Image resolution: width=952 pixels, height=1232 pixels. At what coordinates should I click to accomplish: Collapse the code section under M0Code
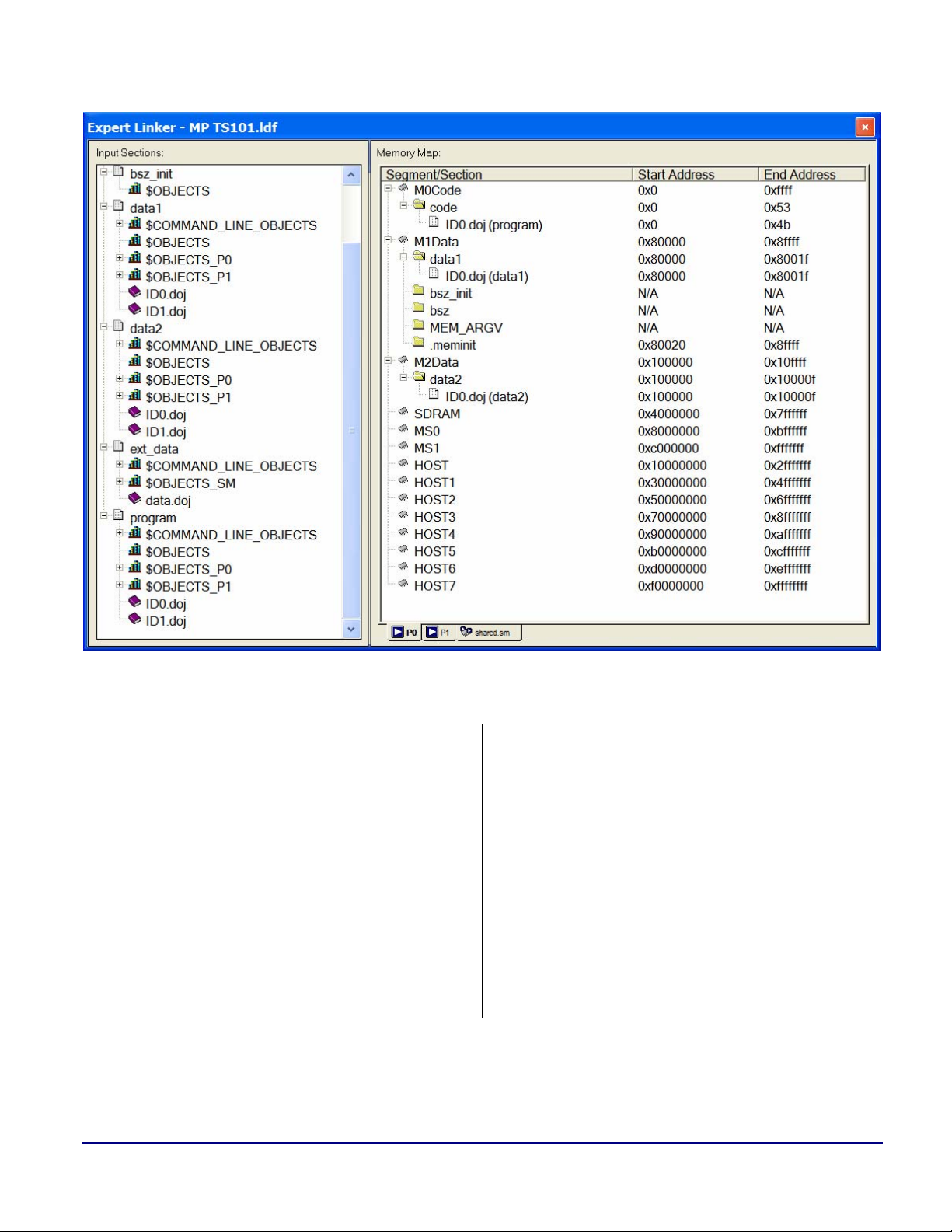tap(403, 206)
